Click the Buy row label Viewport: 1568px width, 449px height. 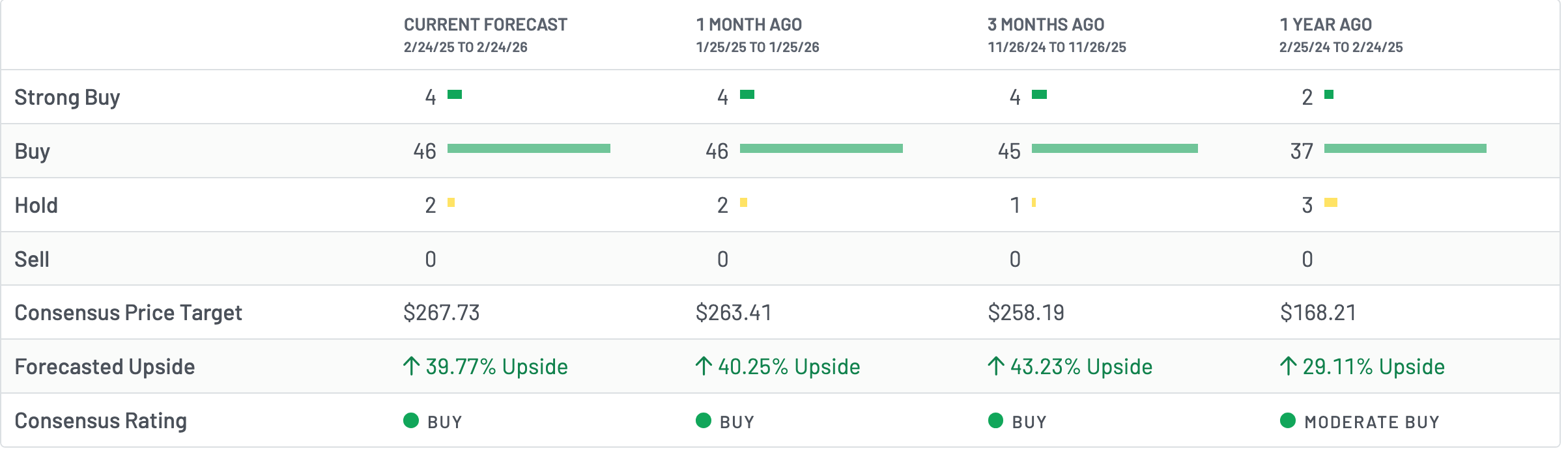33,151
